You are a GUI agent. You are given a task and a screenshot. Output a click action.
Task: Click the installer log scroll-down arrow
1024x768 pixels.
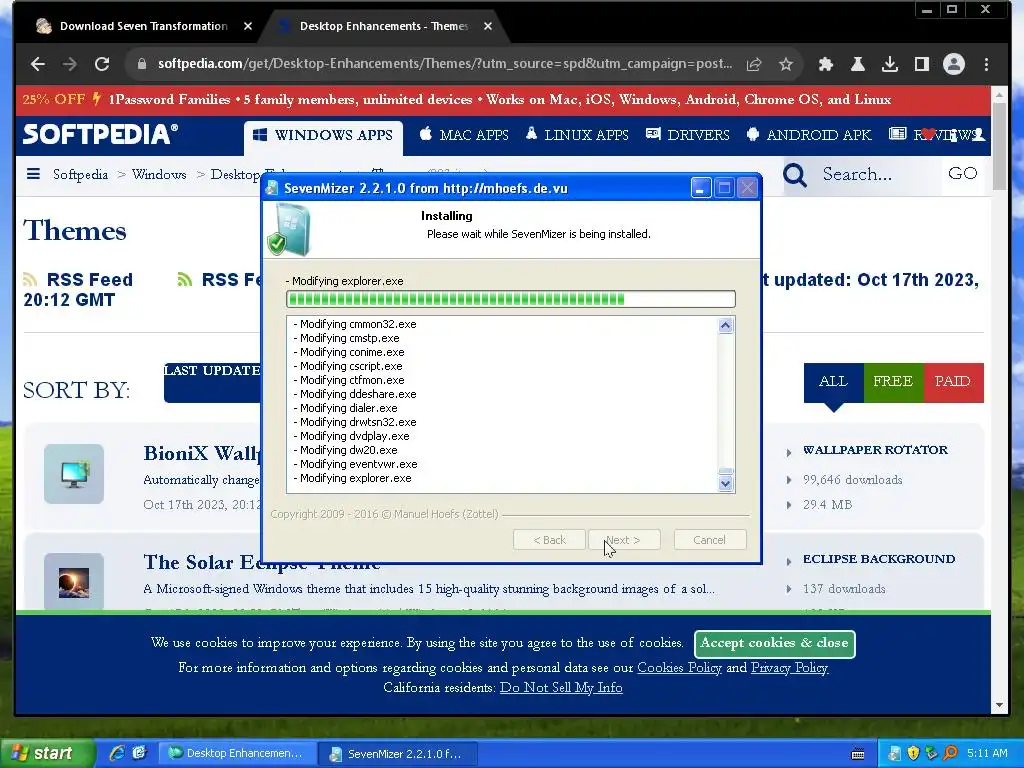[x=726, y=484]
